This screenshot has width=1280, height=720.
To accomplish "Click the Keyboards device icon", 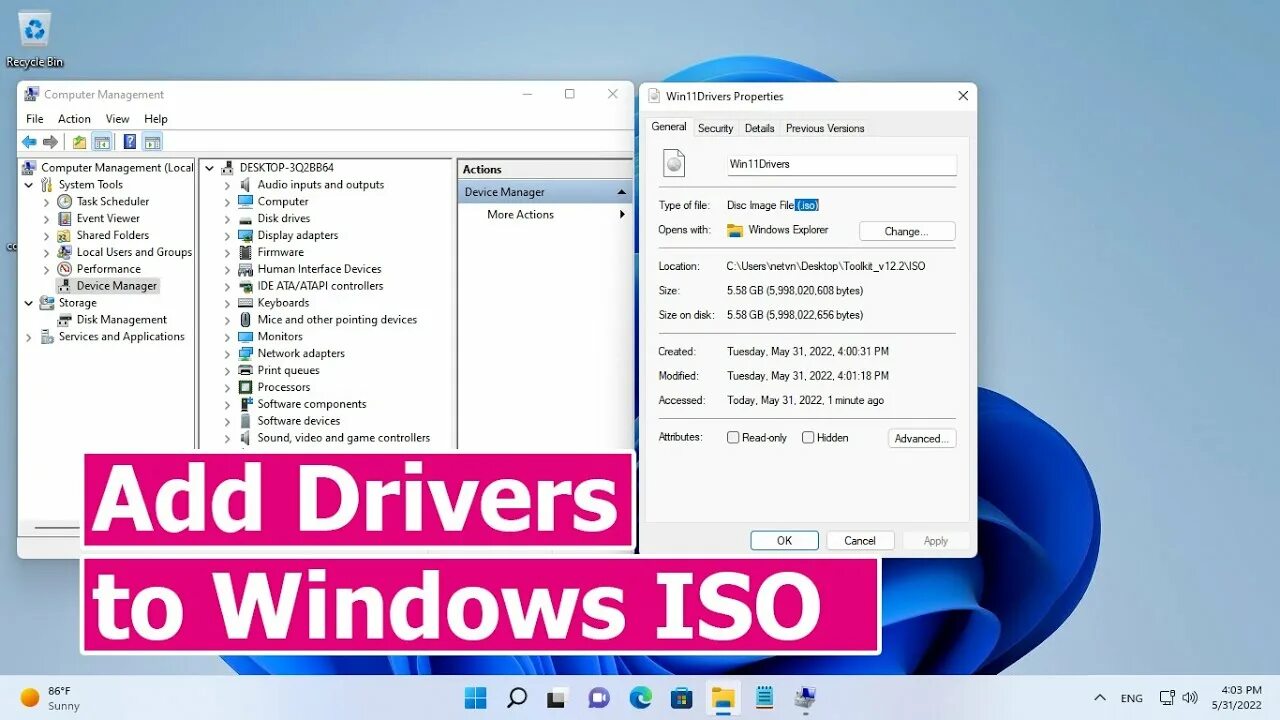I will pyautogui.click(x=246, y=303).
